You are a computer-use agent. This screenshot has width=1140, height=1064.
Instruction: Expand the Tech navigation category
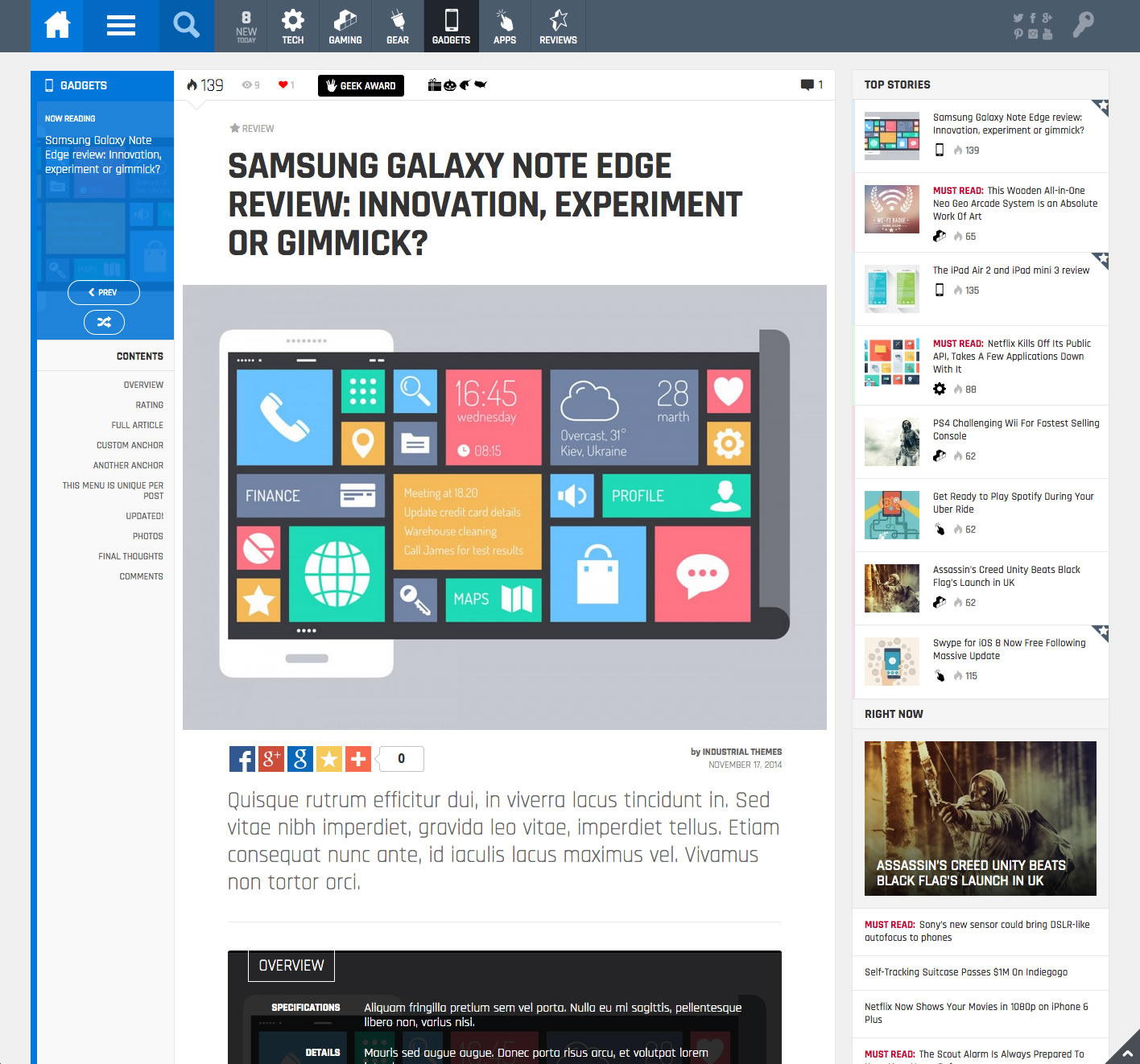click(292, 27)
